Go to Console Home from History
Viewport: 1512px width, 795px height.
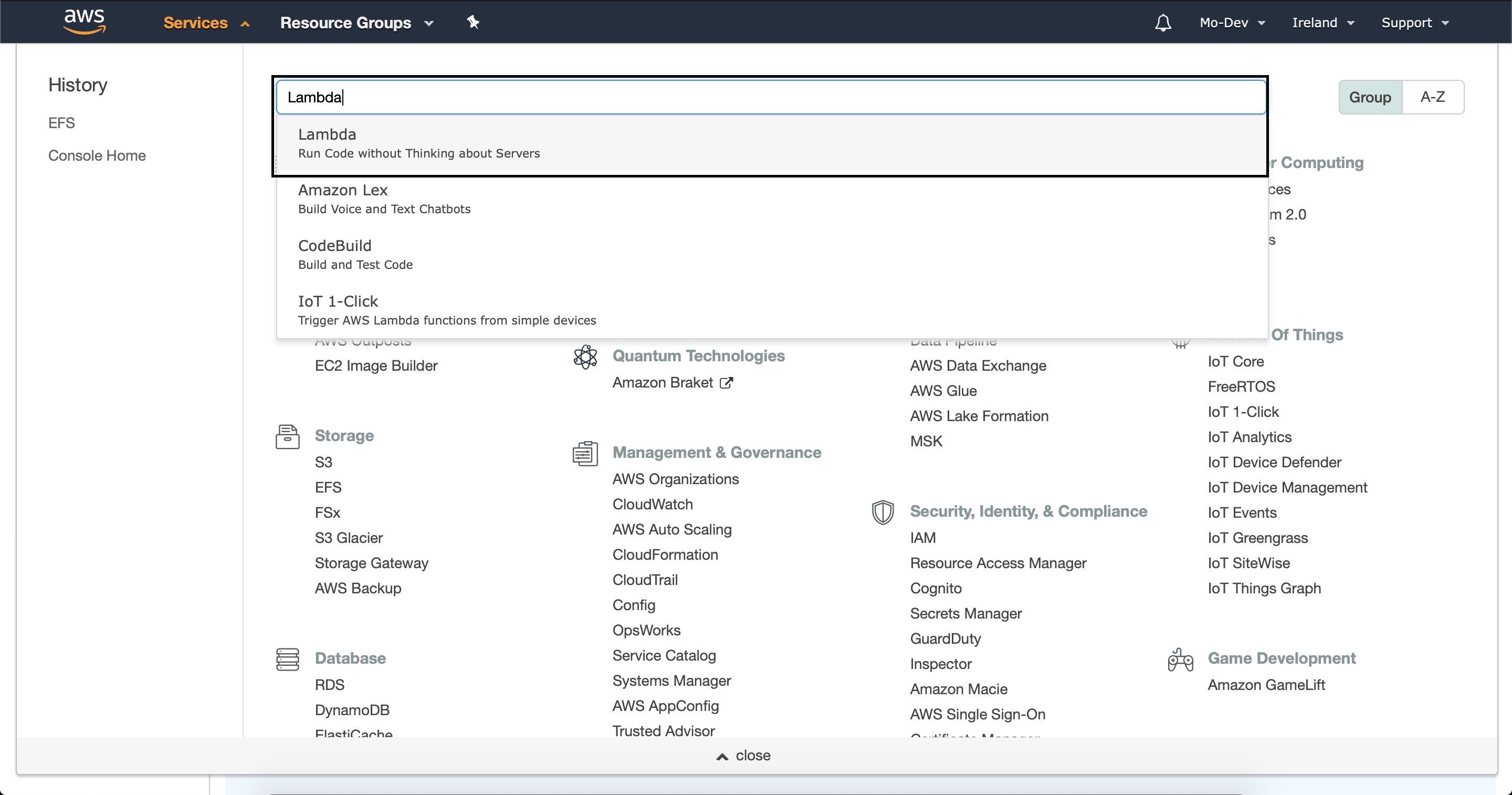(97, 155)
